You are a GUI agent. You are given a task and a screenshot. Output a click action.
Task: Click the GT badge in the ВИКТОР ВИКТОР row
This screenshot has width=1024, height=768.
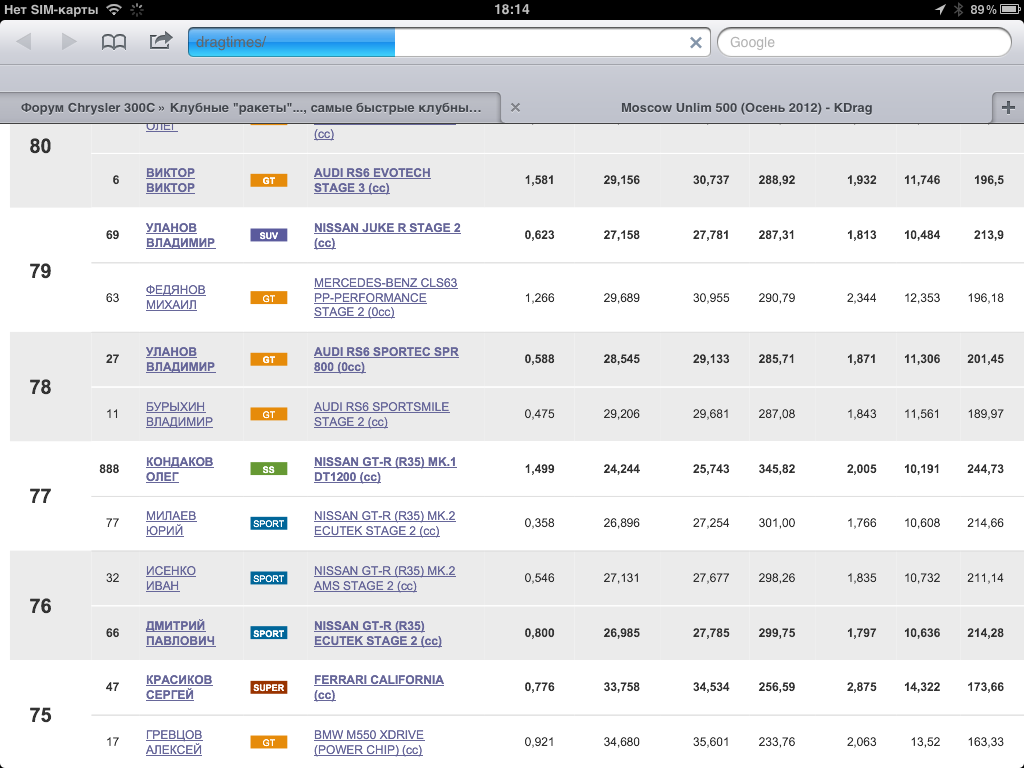point(268,180)
